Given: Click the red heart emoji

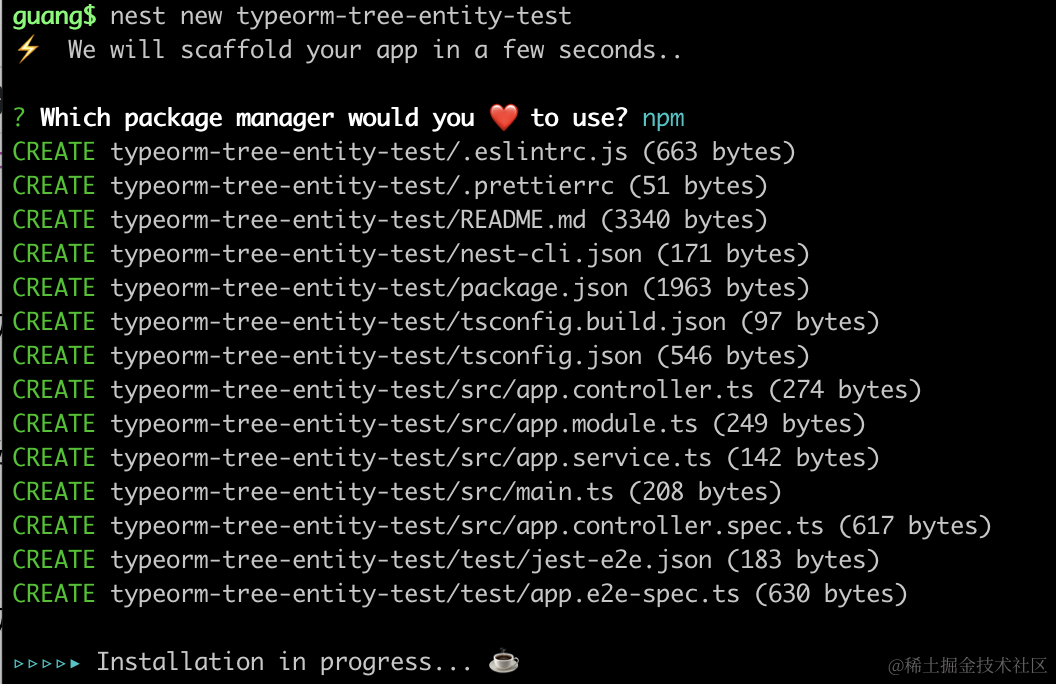Looking at the screenshot, I should [x=504, y=118].
